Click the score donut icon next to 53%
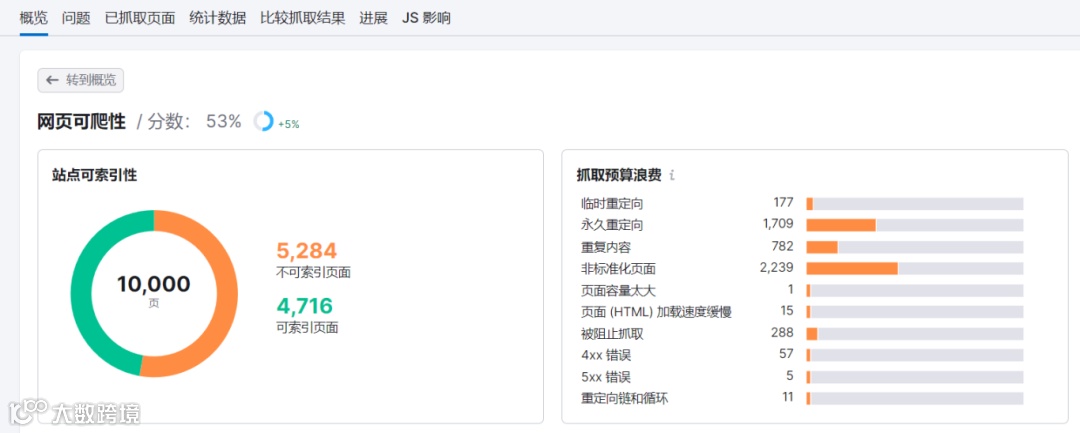Screen dimensions: 1080x433 [x=263, y=122]
